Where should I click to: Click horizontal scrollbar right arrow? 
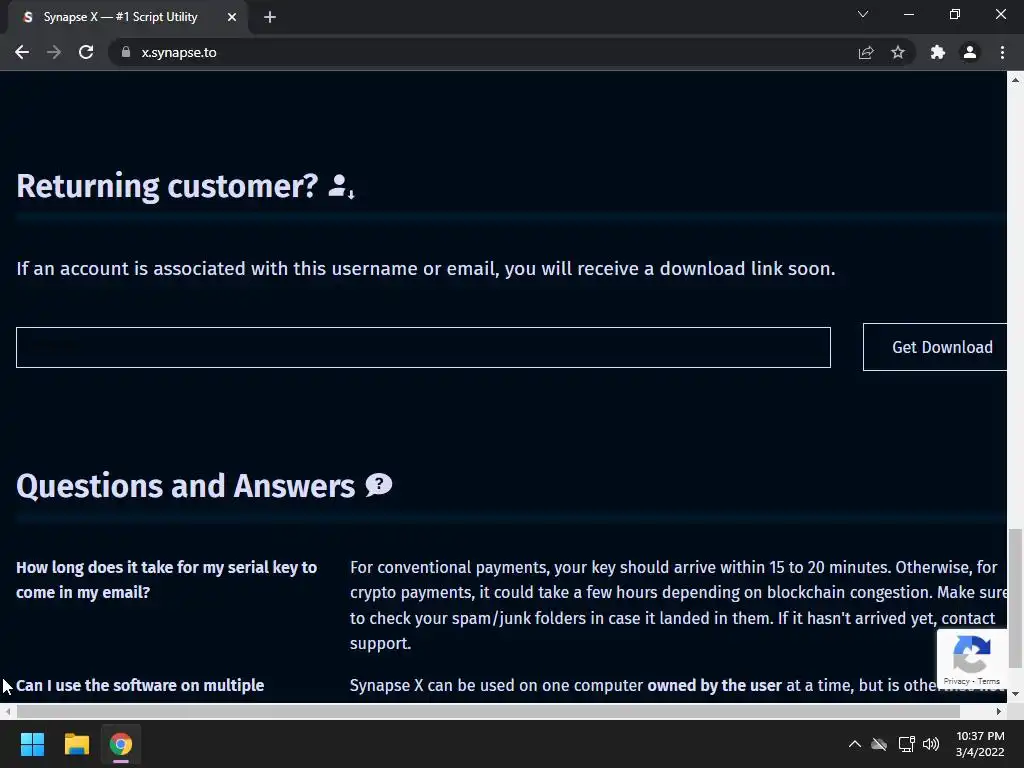tap(999, 711)
